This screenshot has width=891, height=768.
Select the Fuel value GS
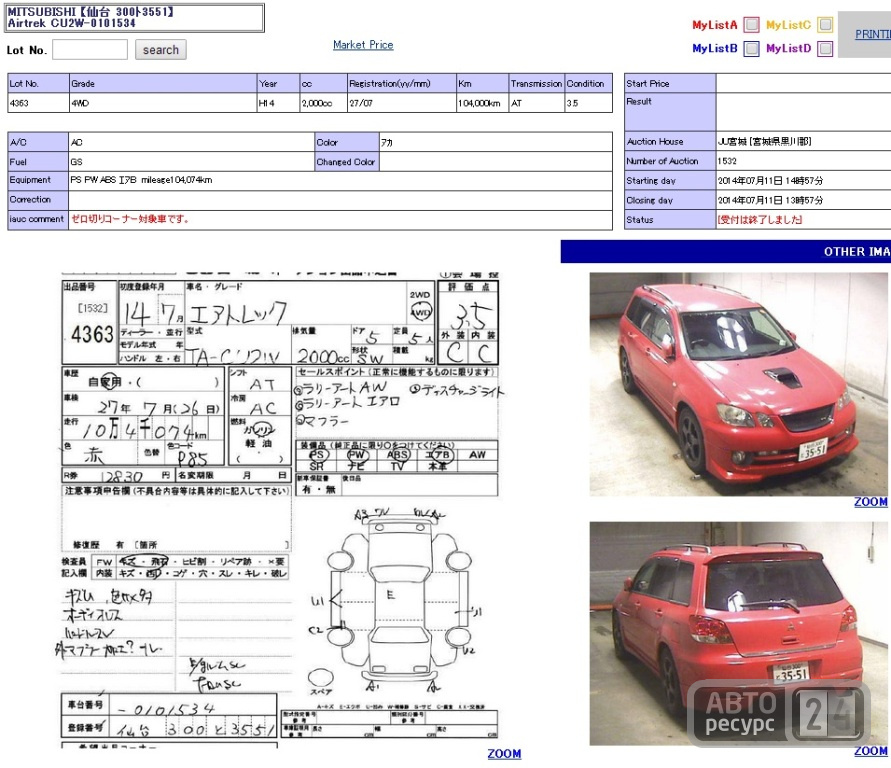click(77, 162)
